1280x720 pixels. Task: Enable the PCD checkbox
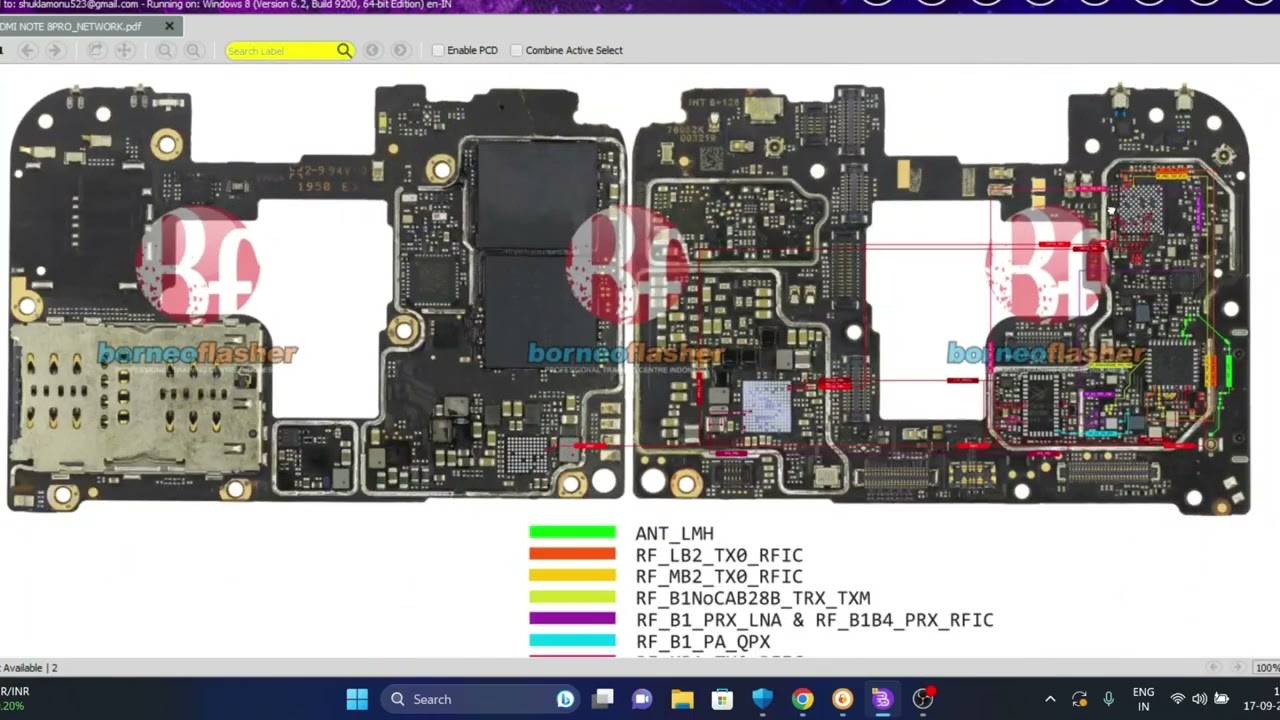438,50
